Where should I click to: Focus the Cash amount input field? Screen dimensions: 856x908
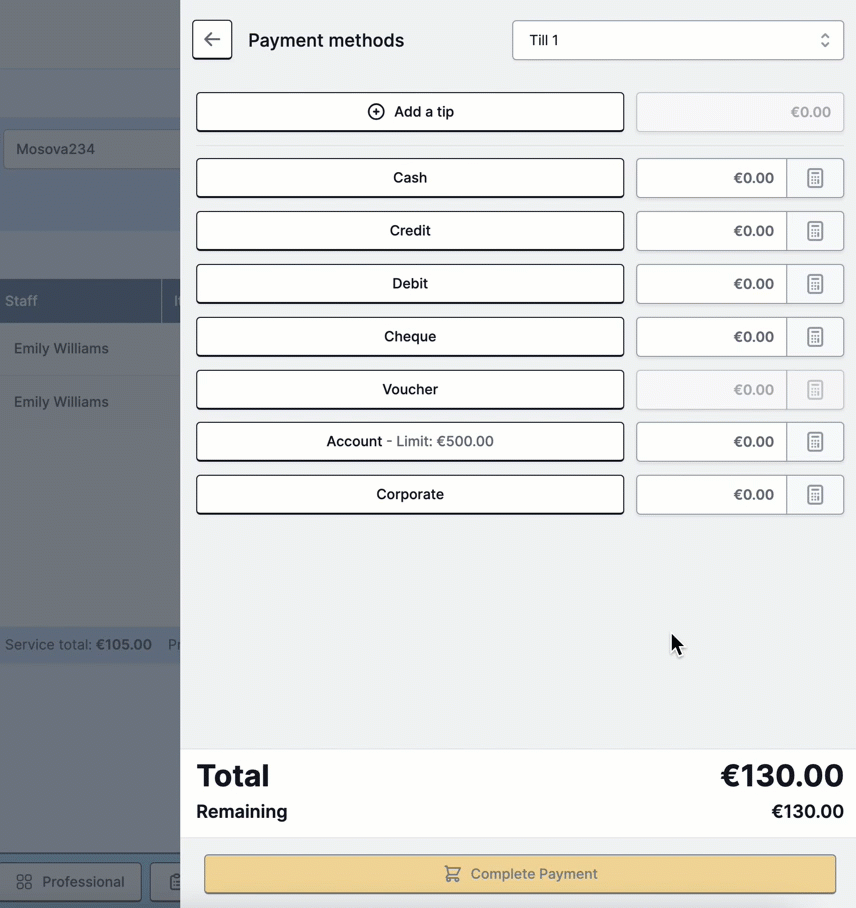[x=712, y=178]
